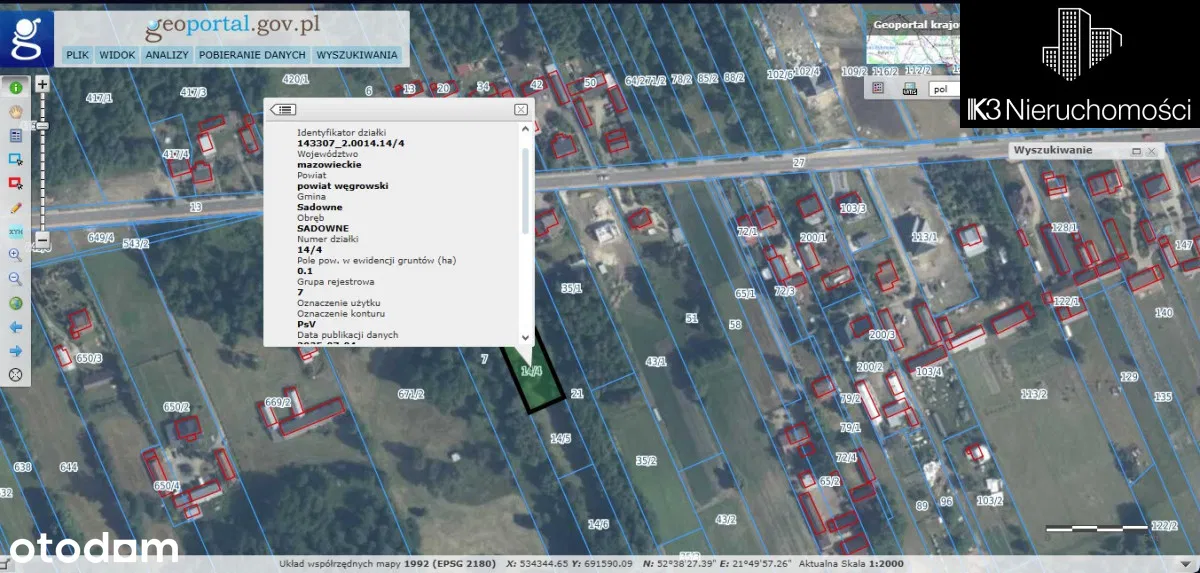
Task: Click the XYH coordinates tool
Action: click(x=16, y=232)
